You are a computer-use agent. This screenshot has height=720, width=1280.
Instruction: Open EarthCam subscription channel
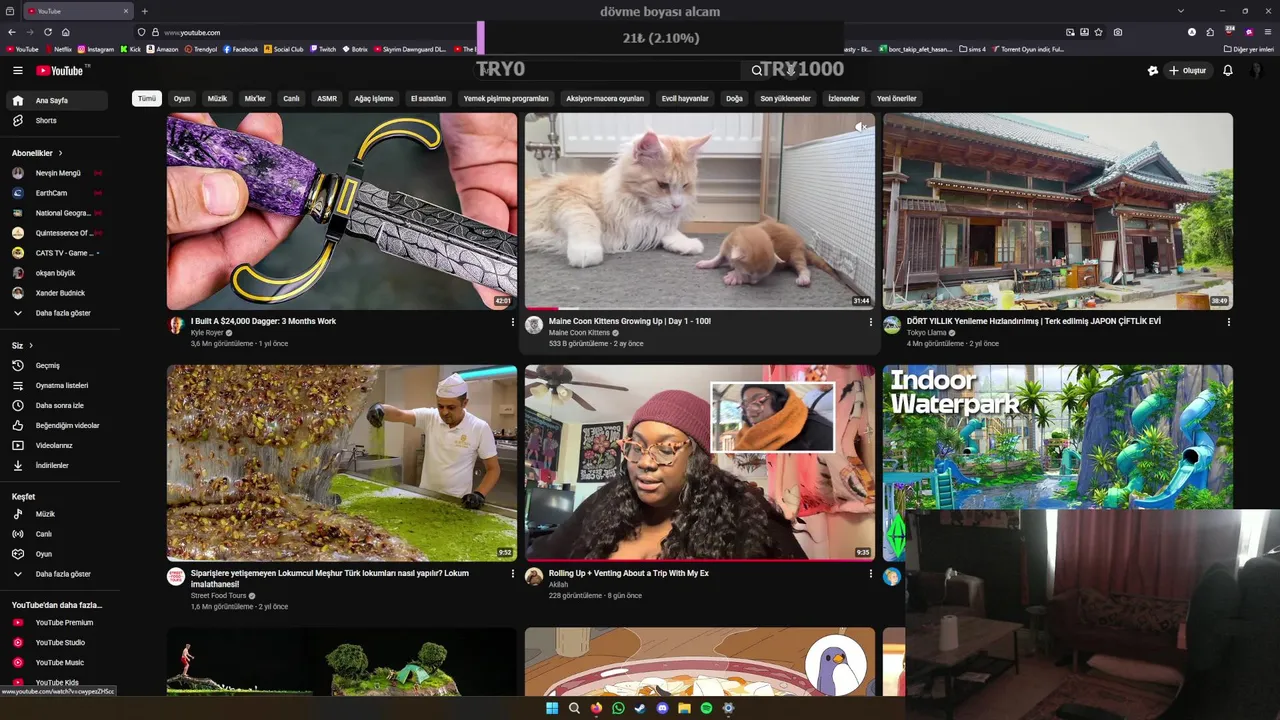[x=56, y=193]
